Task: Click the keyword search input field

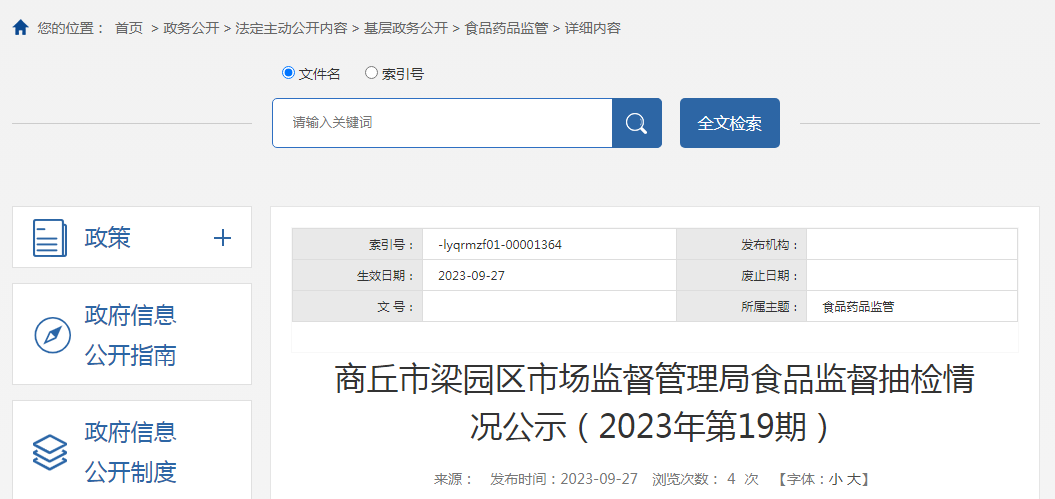Action: 442,123
